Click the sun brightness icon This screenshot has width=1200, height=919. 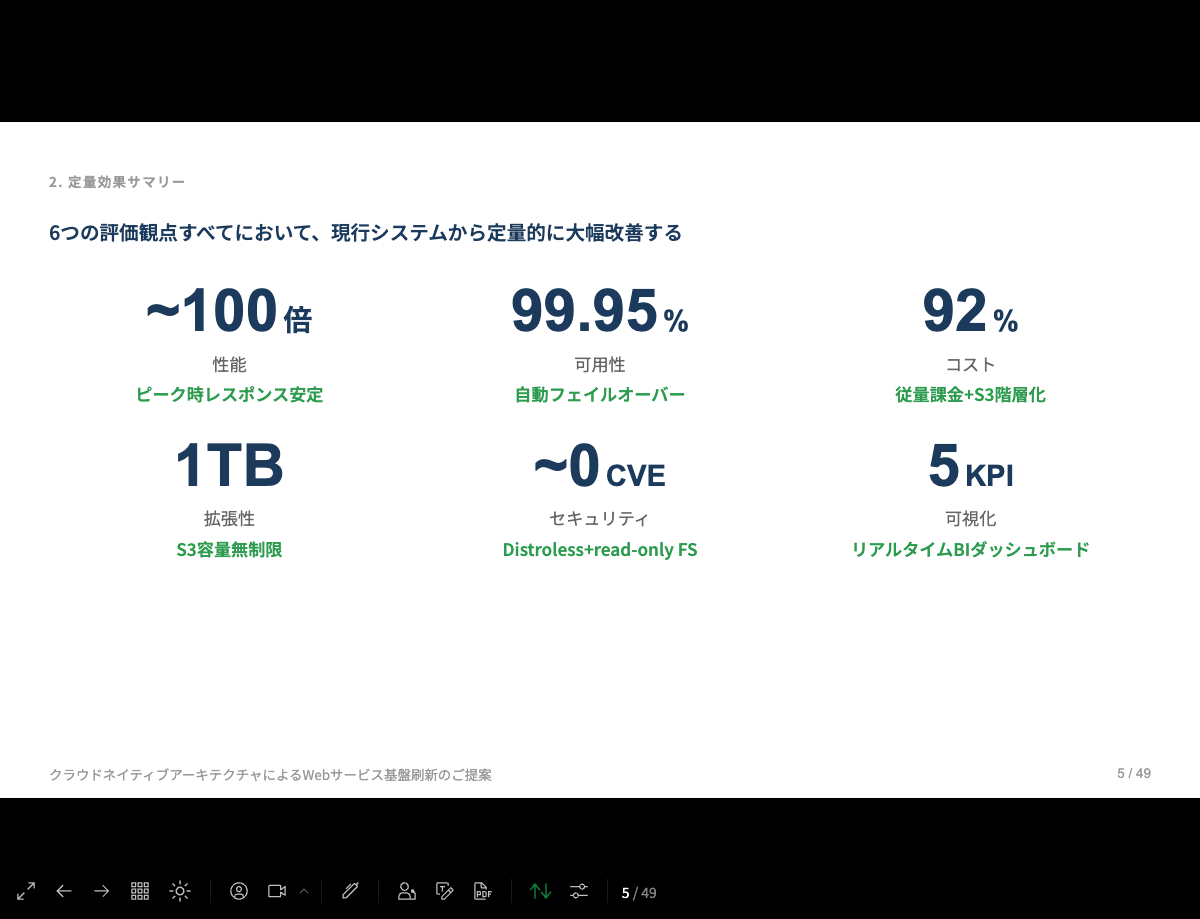pos(178,890)
